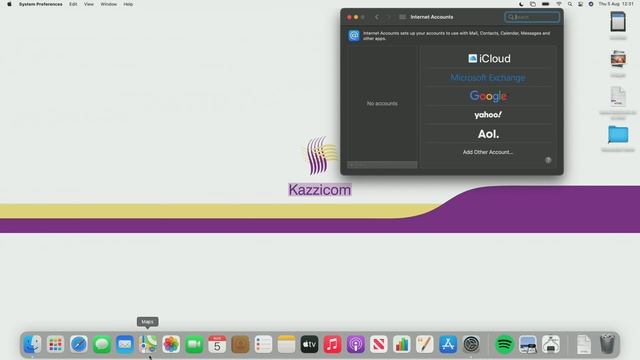
Task: Open Calendar from the Dock
Action: (x=217, y=344)
